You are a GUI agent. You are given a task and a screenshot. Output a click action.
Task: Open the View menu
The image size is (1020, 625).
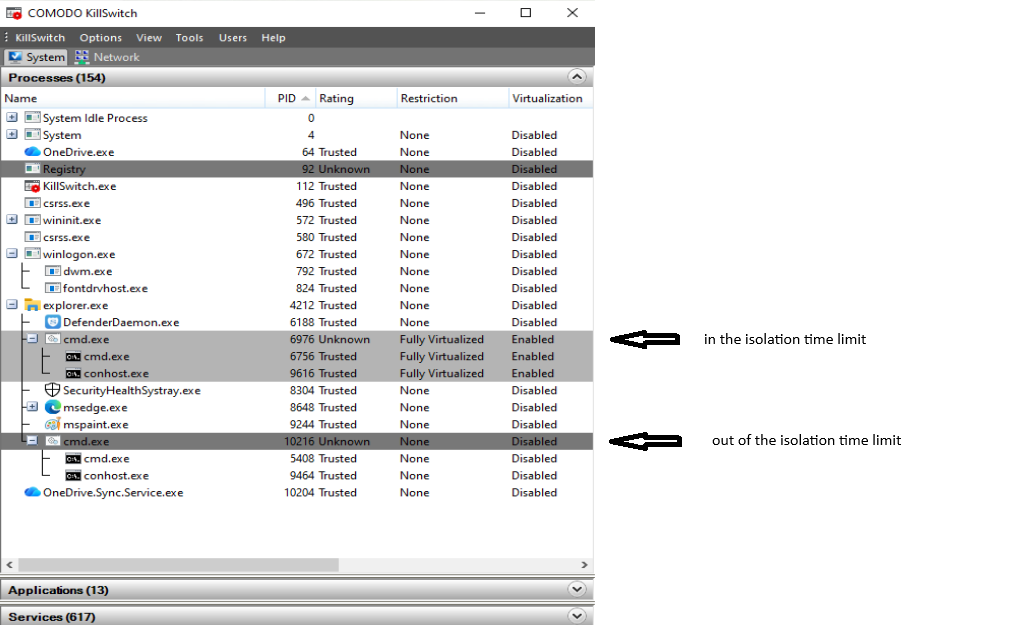tap(149, 38)
